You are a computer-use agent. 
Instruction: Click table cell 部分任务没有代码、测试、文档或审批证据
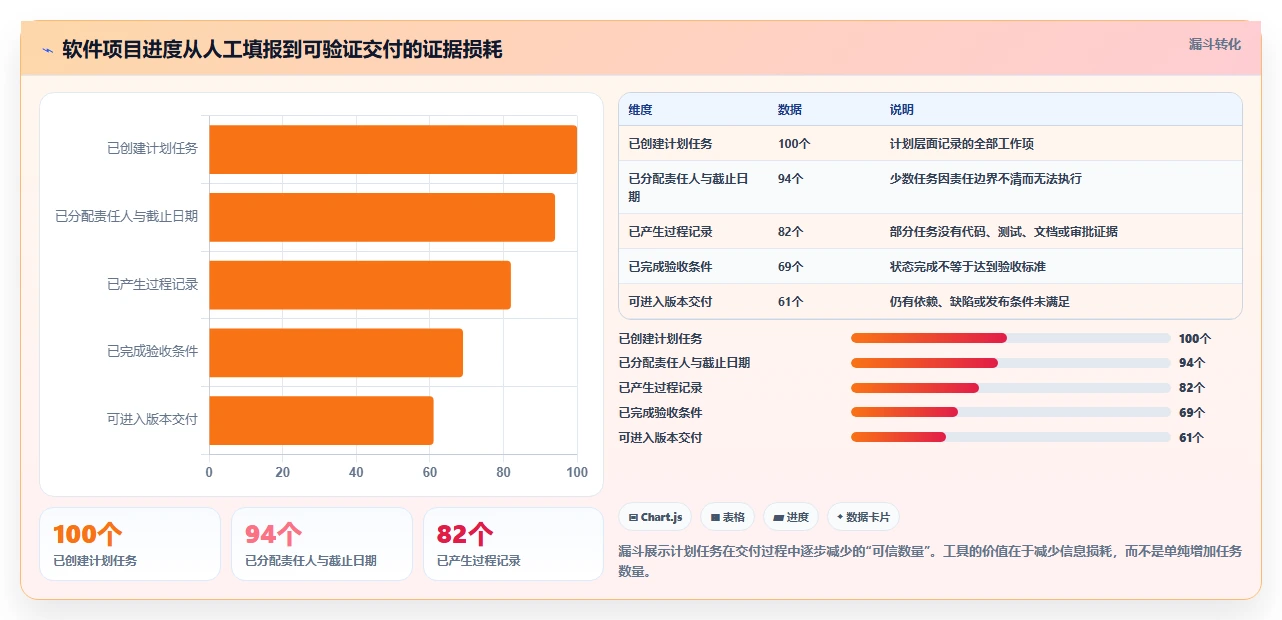(1004, 232)
